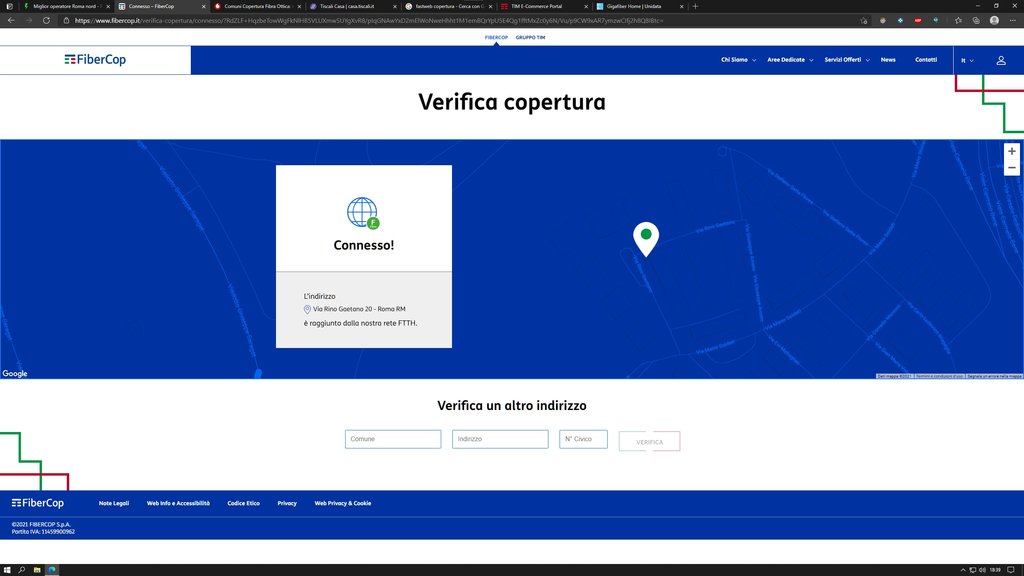Click the Comune input field
Screen dimensions: 1024x576
tap(393, 439)
